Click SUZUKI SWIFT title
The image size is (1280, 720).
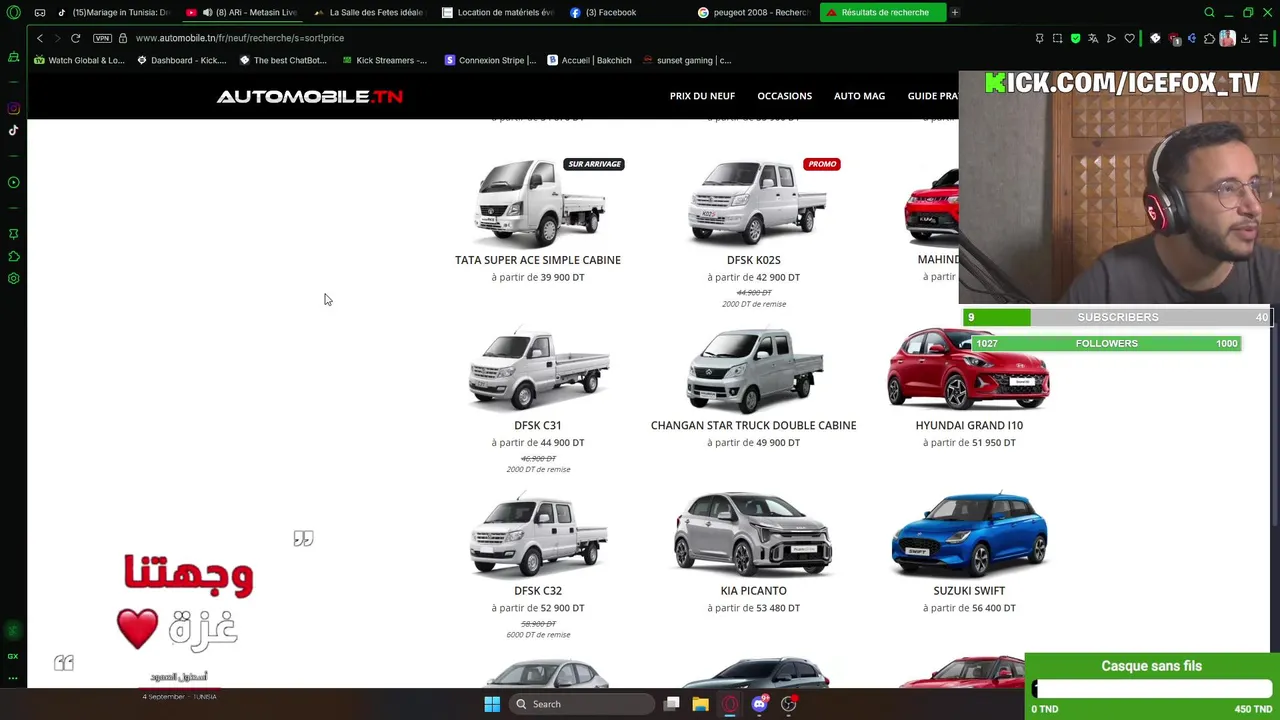click(x=969, y=591)
